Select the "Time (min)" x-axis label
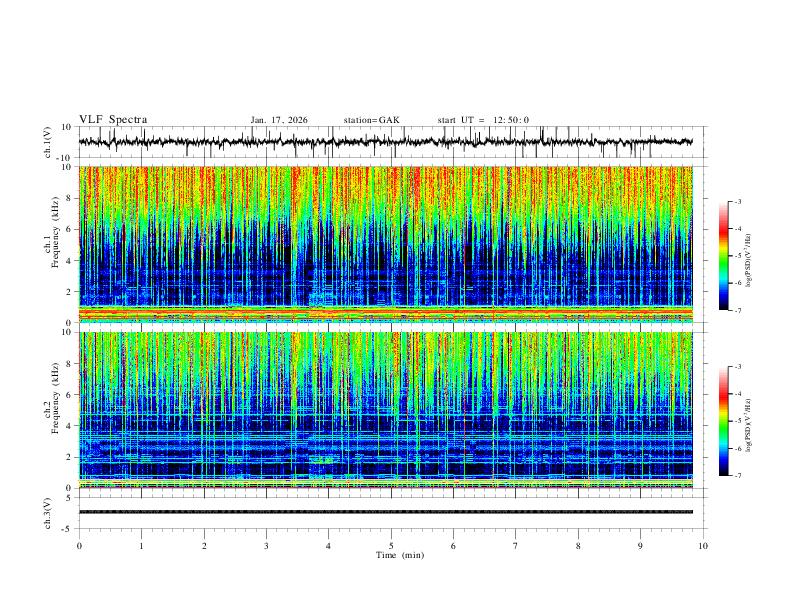 pyautogui.click(x=400, y=555)
